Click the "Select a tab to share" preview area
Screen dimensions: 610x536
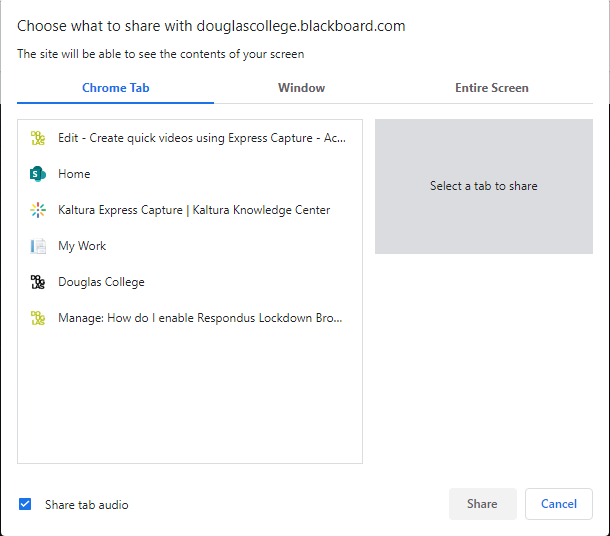(483, 186)
